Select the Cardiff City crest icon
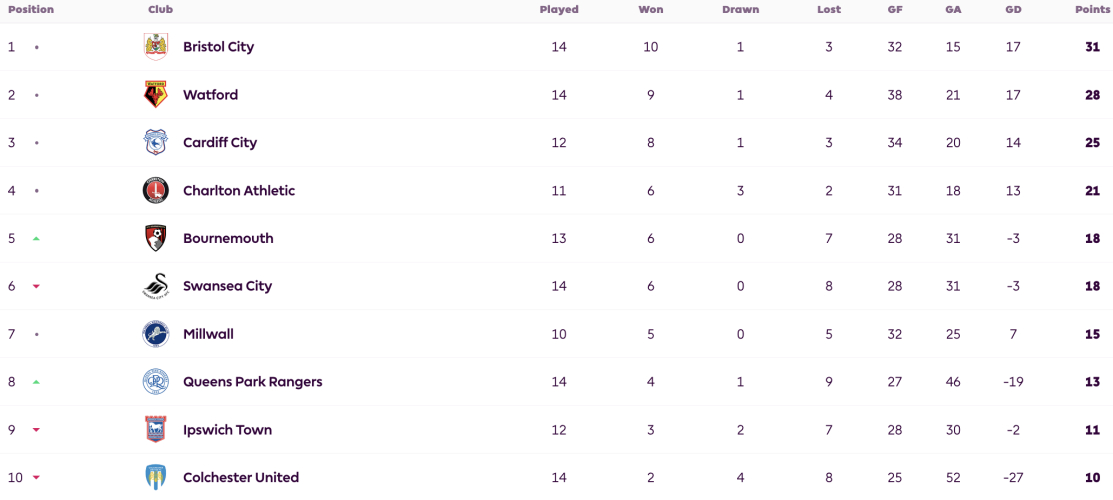The height and width of the screenshot is (500, 1113). pos(155,142)
